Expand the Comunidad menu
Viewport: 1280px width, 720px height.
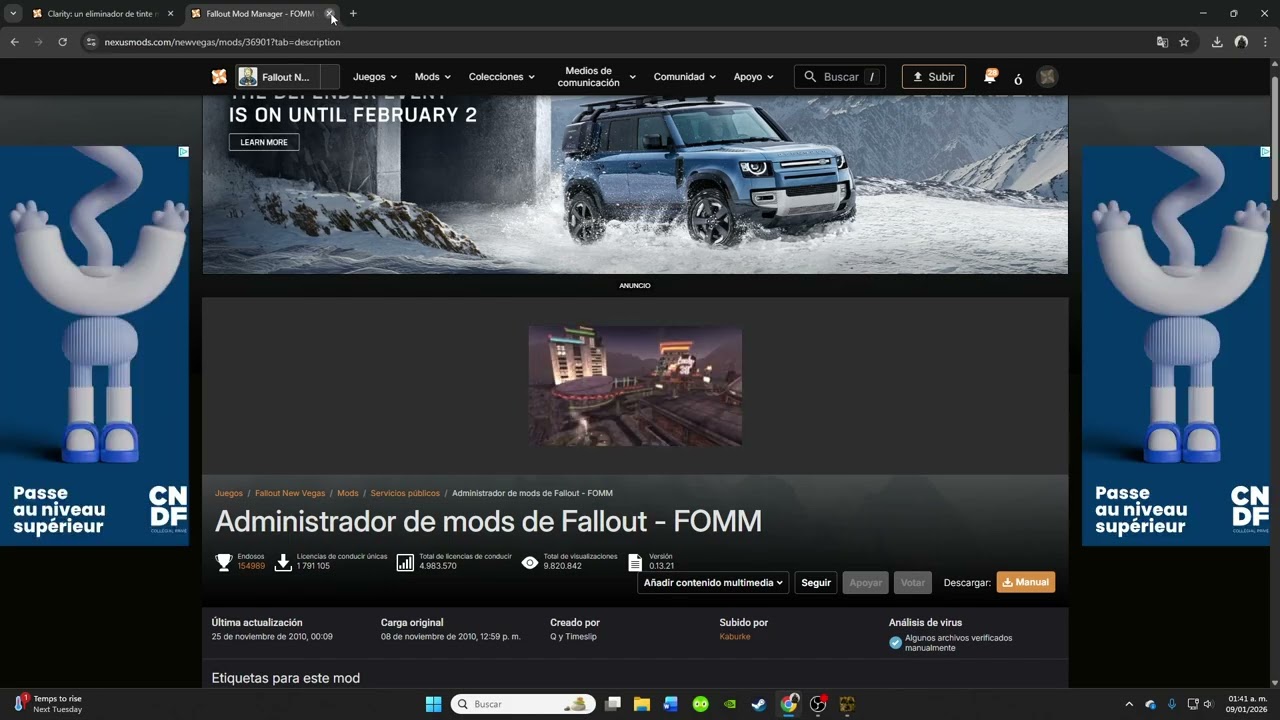(x=685, y=77)
